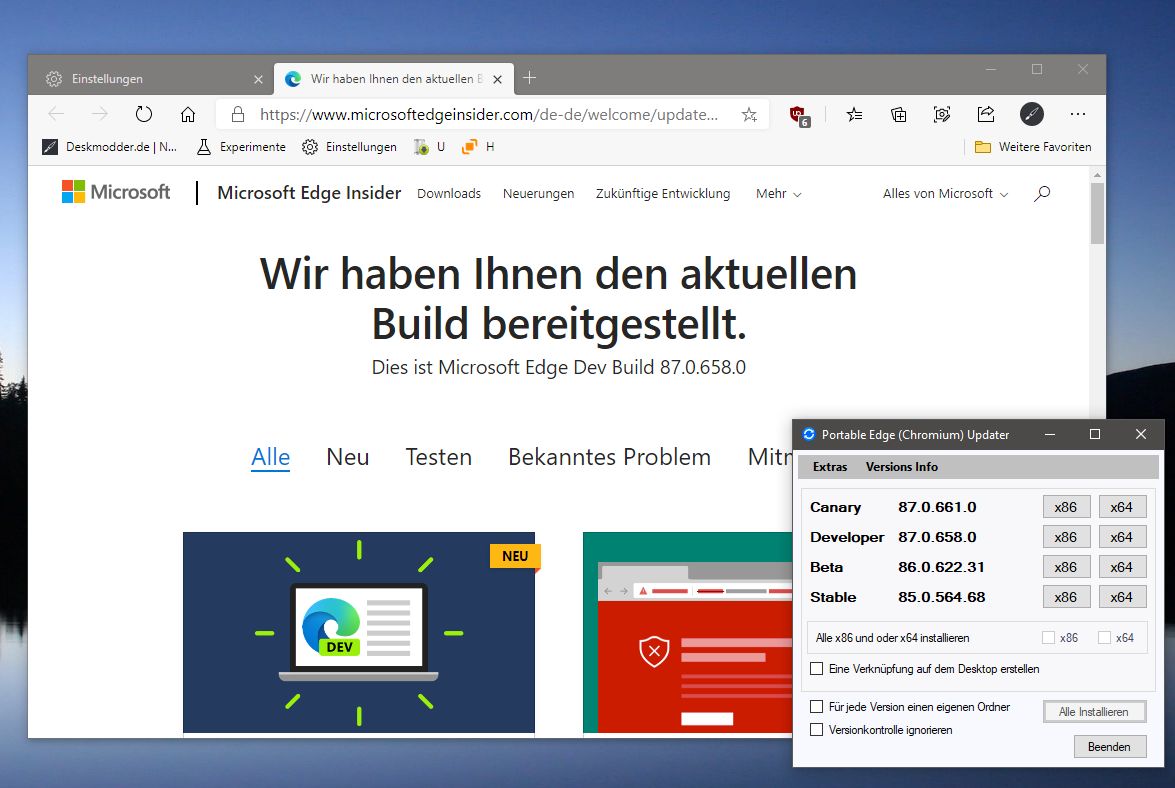The image size is (1175, 788).
Task: Open the Extras menu in updater
Action: (x=830, y=467)
